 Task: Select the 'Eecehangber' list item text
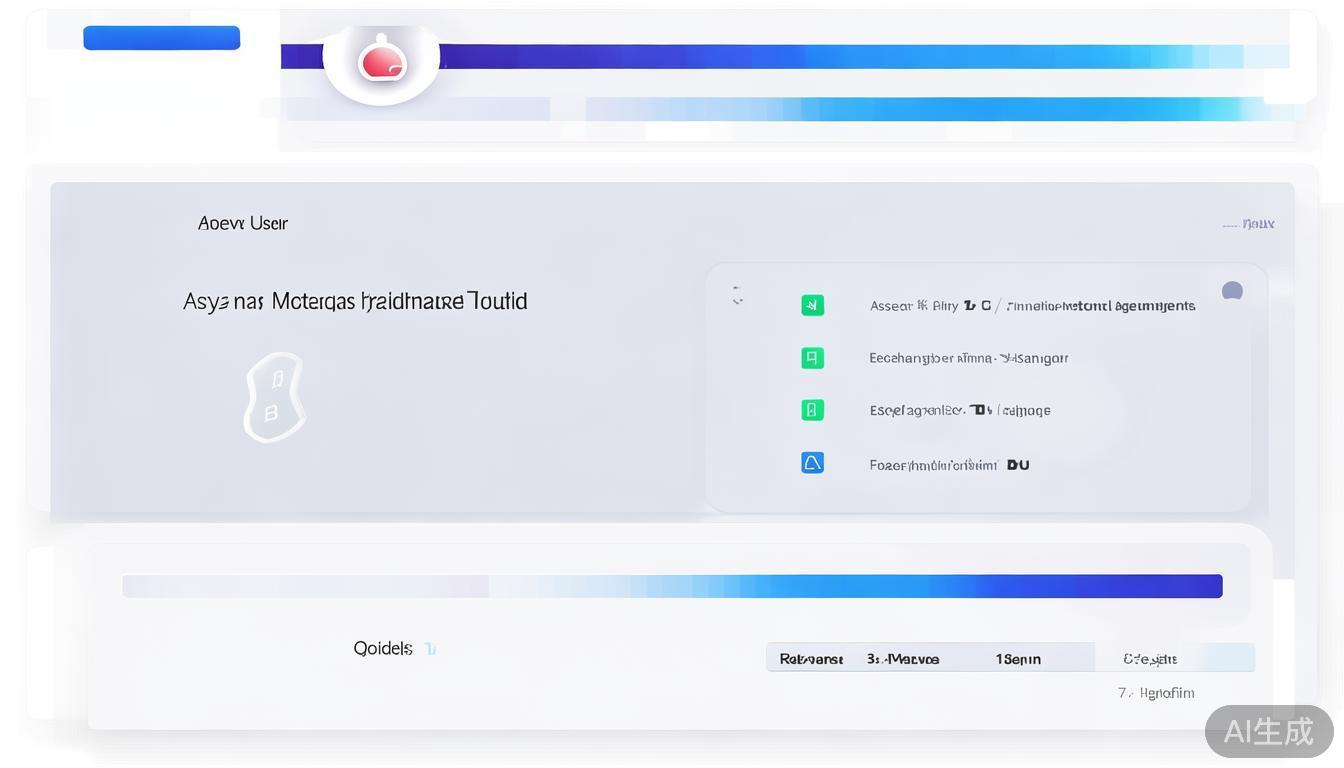[x=968, y=358]
